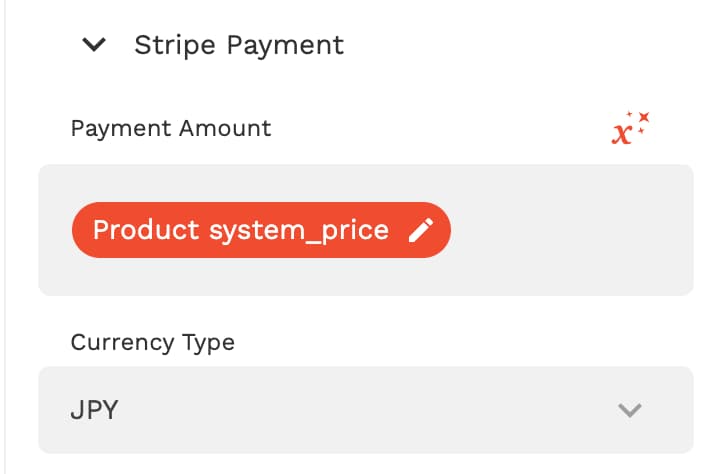Click the word Product in orange chip
The image size is (724, 474).
[146, 229]
